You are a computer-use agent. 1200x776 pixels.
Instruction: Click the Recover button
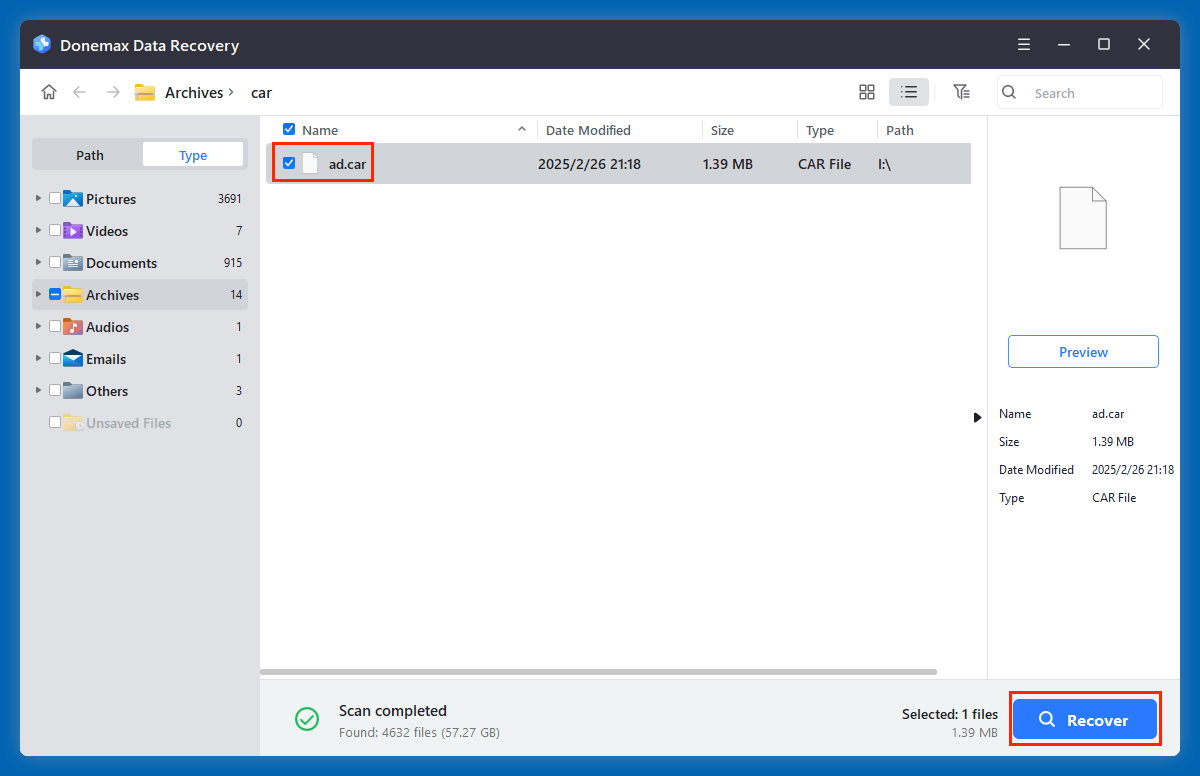click(1085, 719)
